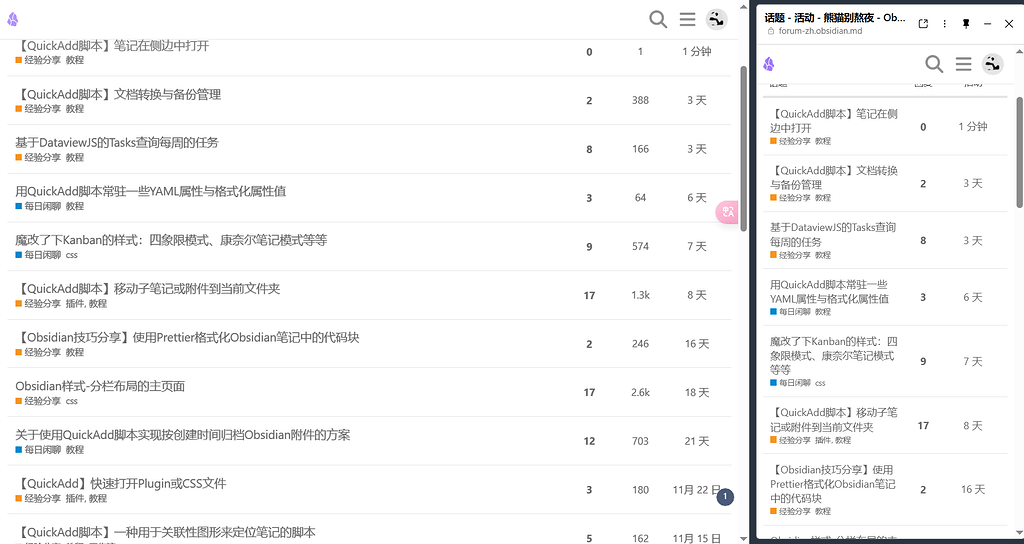Open the hamburger menu in the left pane

(687, 19)
